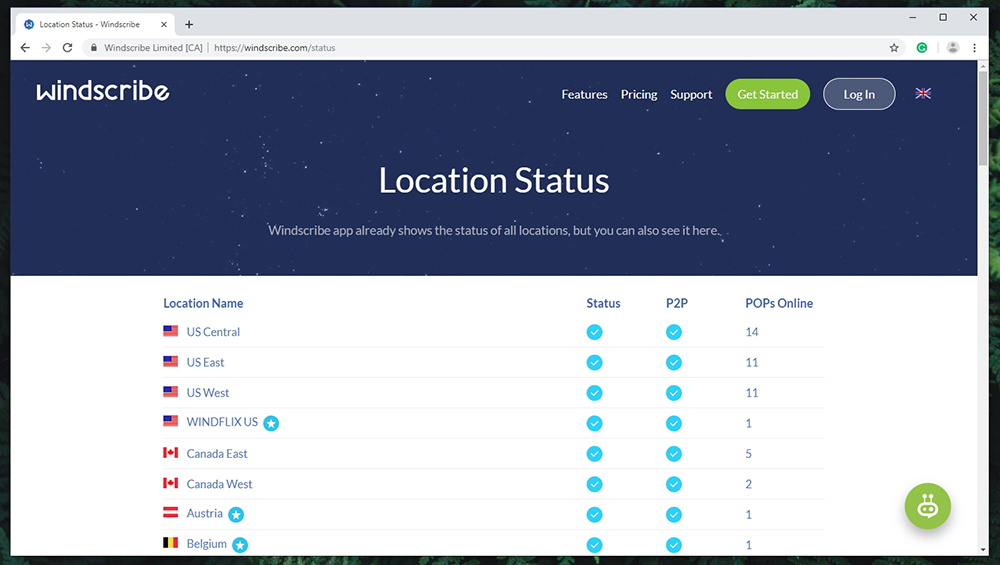The height and width of the screenshot is (565, 1000).
Task: Click the POPs count 2 for Canada West
Action: pos(749,485)
